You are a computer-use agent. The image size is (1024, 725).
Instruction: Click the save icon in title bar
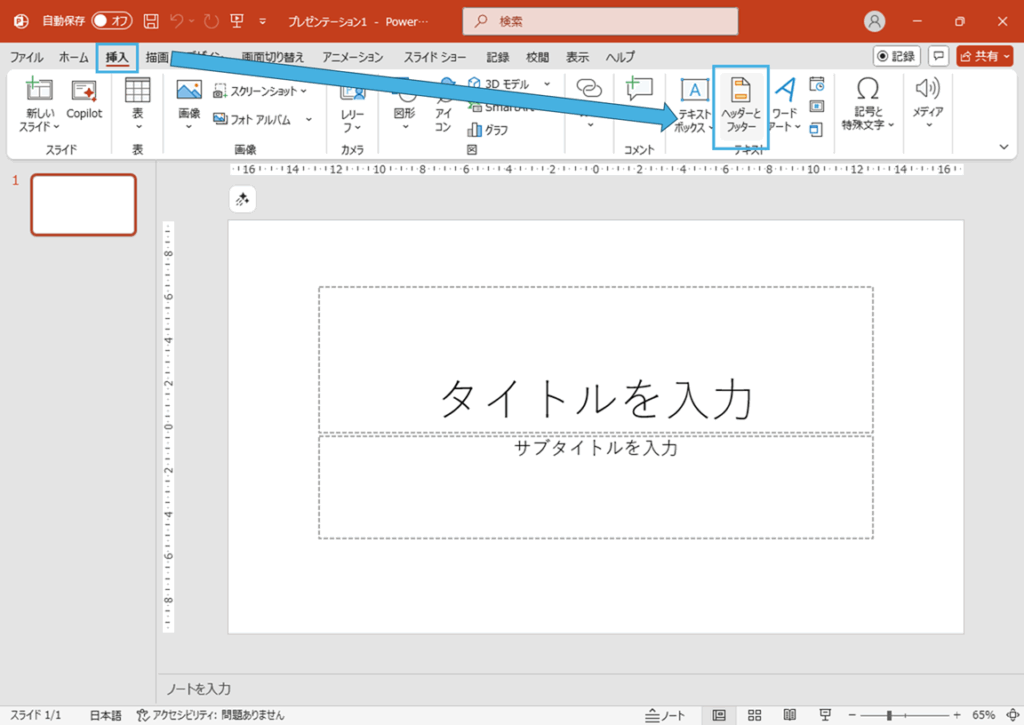pyautogui.click(x=151, y=21)
